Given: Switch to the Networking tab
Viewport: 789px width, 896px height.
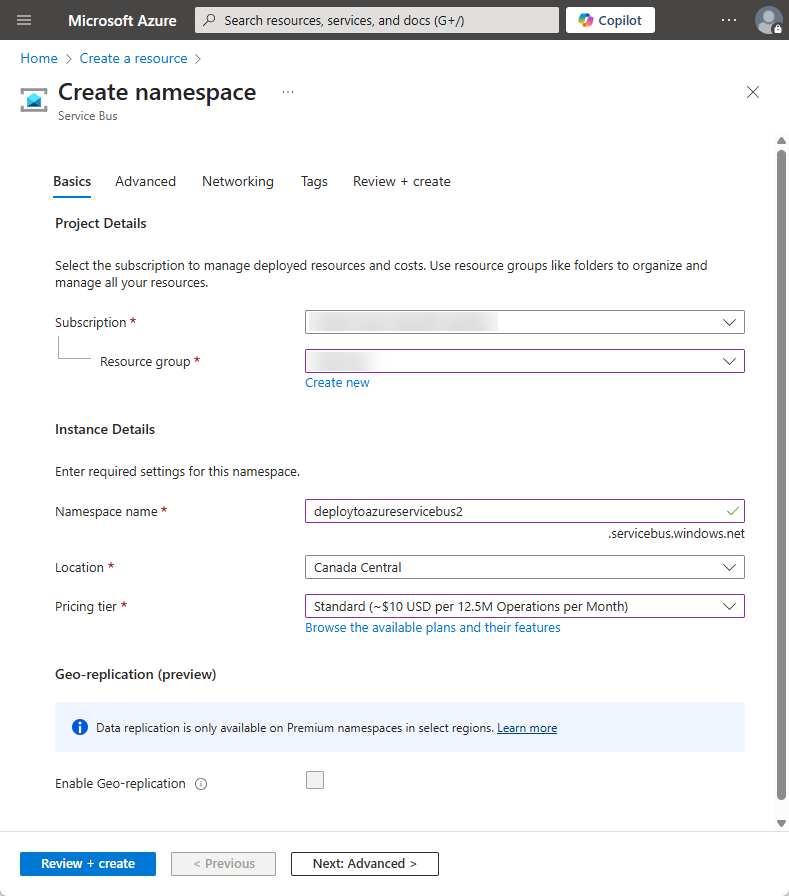Looking at the screenshot, I should coord(238,182).
